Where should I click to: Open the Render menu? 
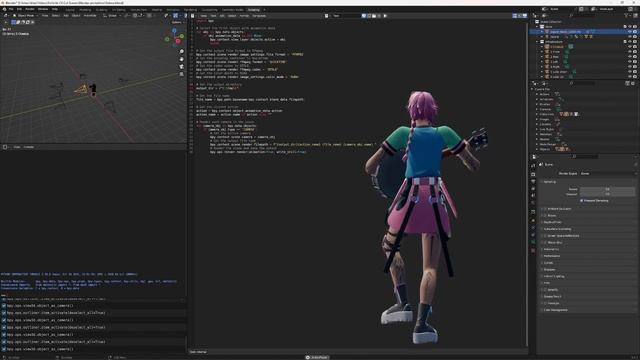pos(30,9)
